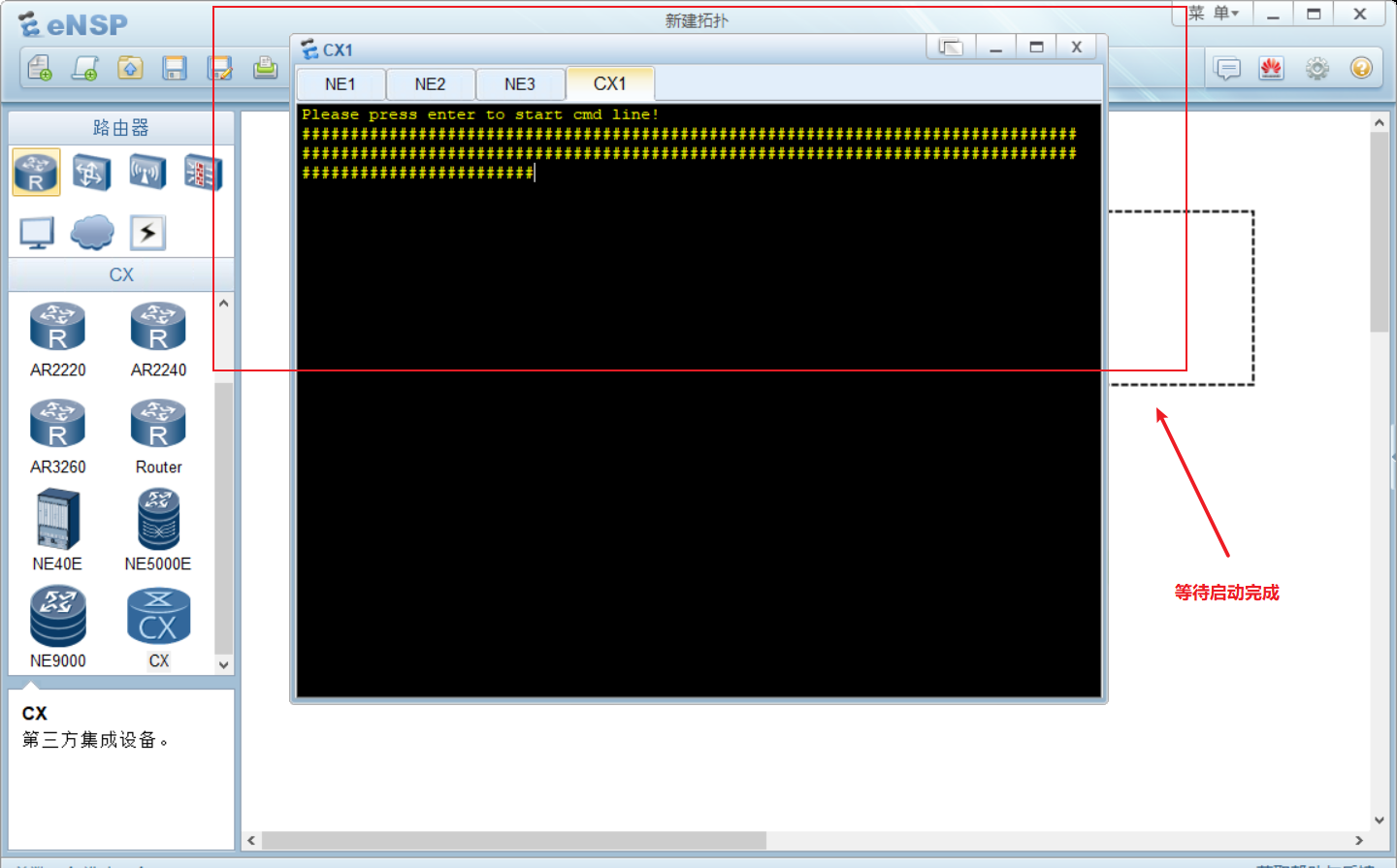Click the CX1 window detach button
Viewport: 1397px width, 868px height.
951,47
